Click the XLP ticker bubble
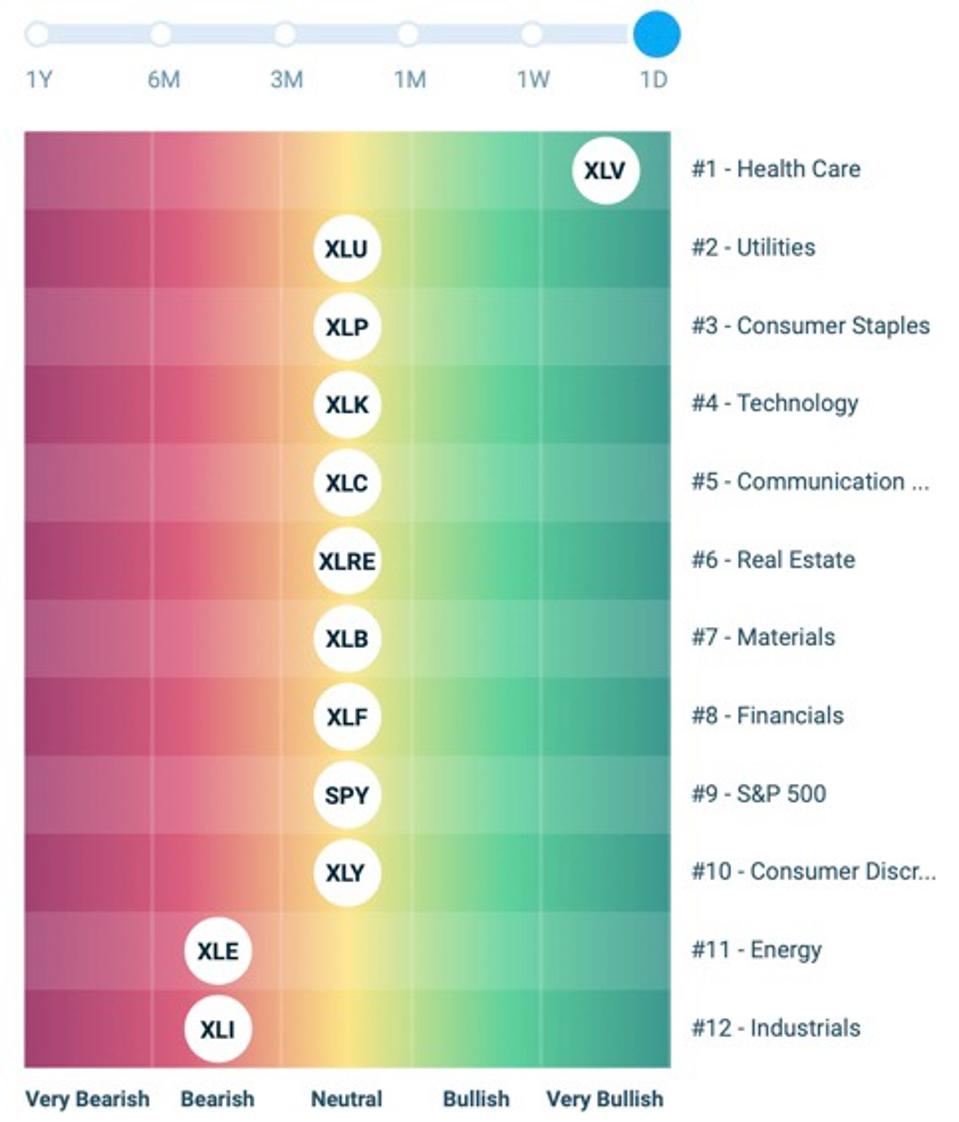 click(347, 327)
